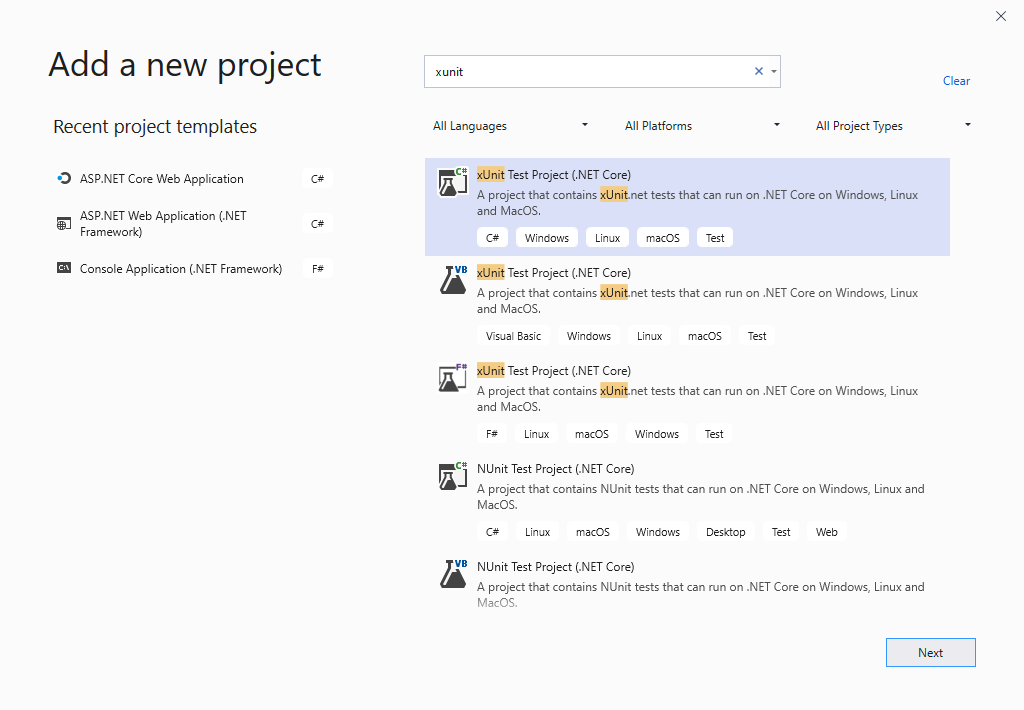
Task: Click the ASP.NET Web Application globe icon
Action: point(63,224)
